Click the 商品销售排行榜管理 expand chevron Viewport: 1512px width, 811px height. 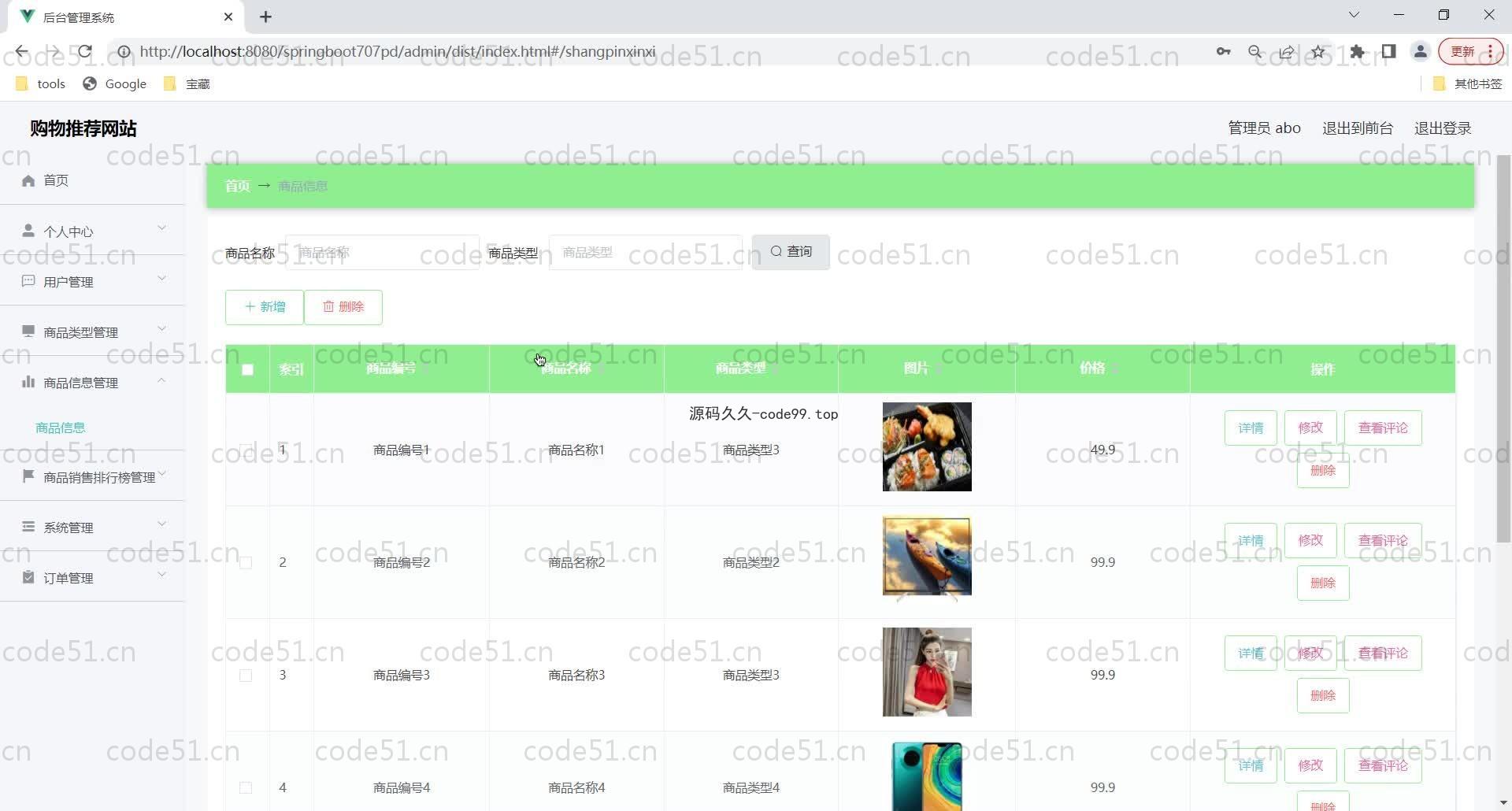pos(162,474)
